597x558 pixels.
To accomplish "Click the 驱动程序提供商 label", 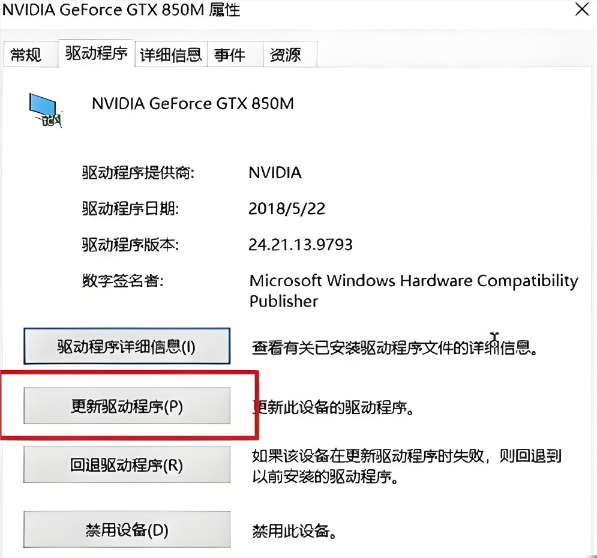I will 139,173.
